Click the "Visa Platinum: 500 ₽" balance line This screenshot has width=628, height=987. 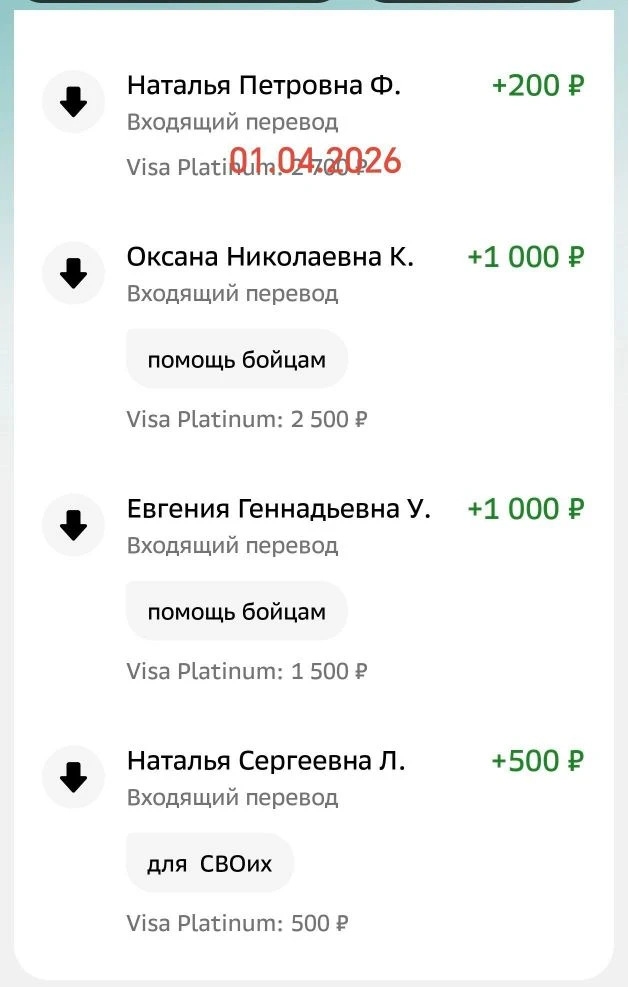(238, 923)
